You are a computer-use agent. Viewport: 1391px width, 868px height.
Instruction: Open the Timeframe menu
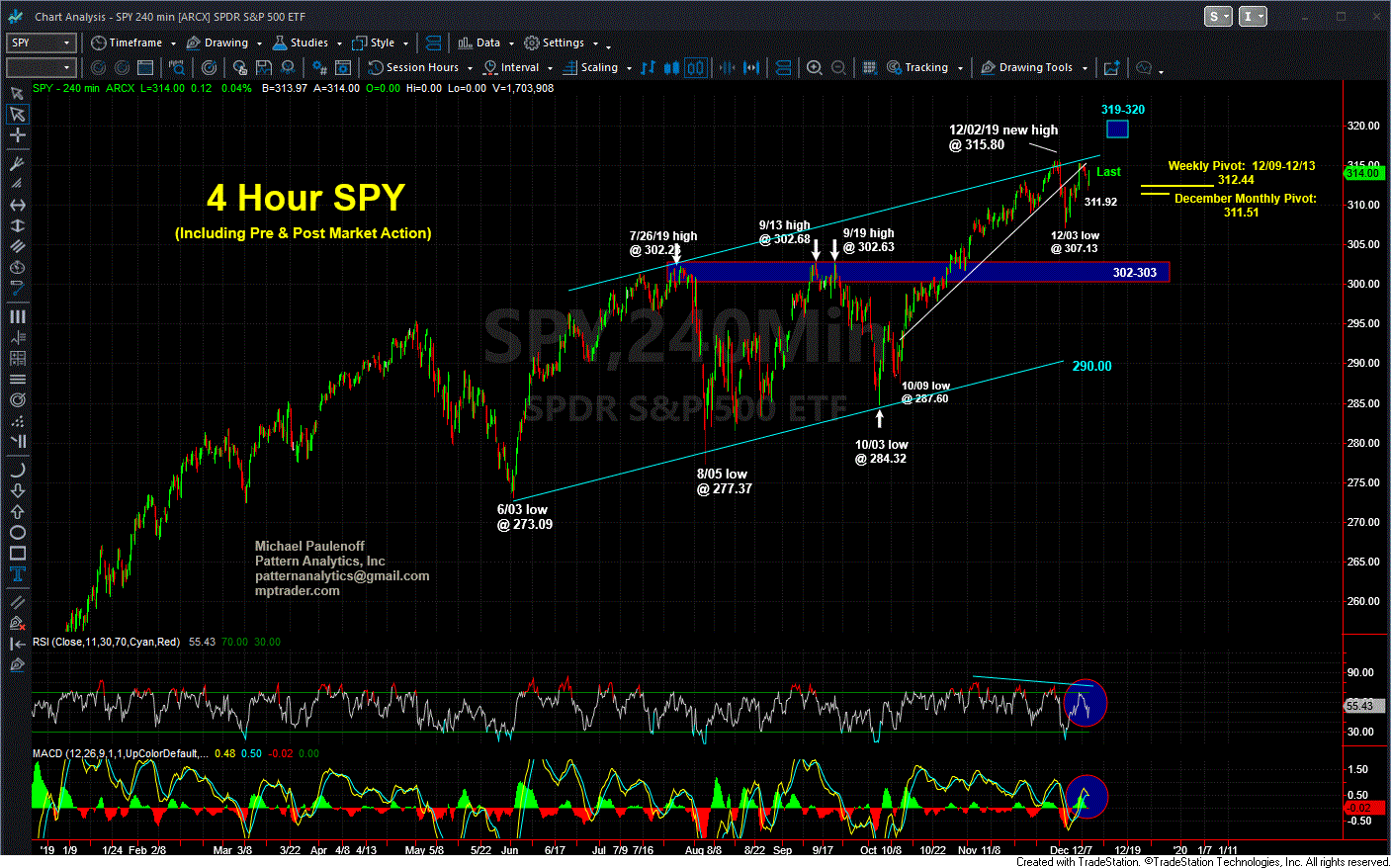pyautogui.click(x=132, y=43)
